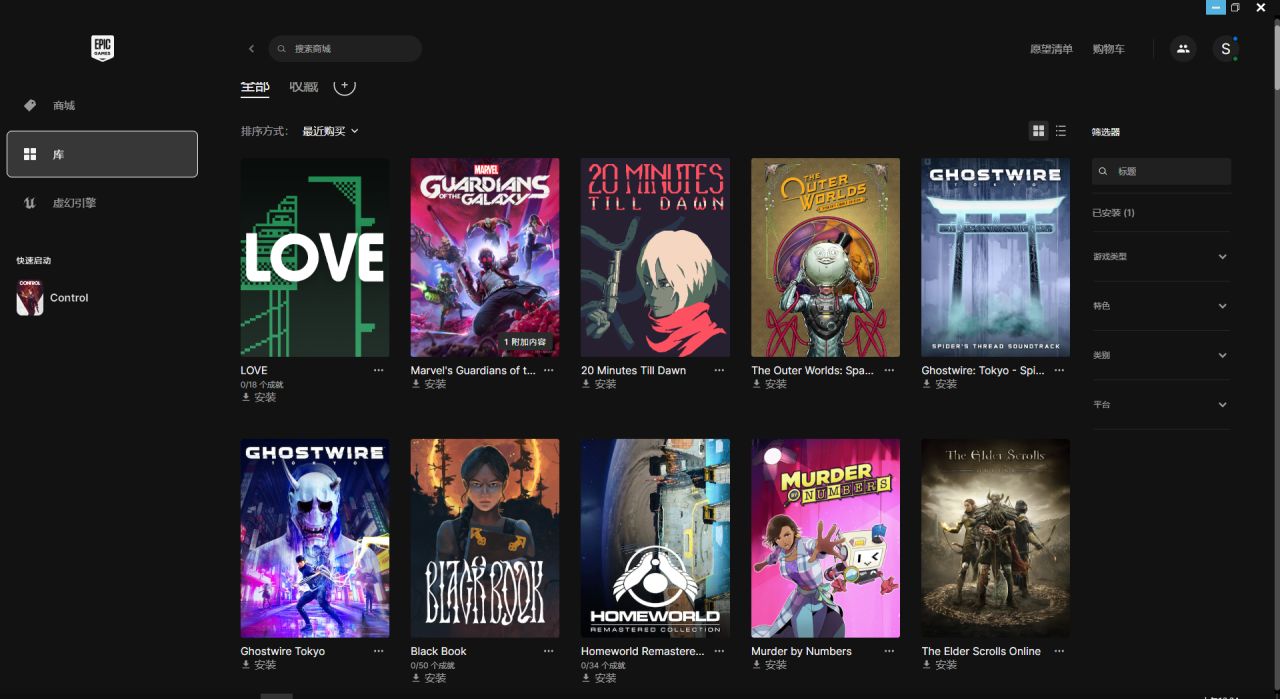The image size is (1280, 699).
Task: Open the 购物车 shopping cart
Action: click(1108, 49)
